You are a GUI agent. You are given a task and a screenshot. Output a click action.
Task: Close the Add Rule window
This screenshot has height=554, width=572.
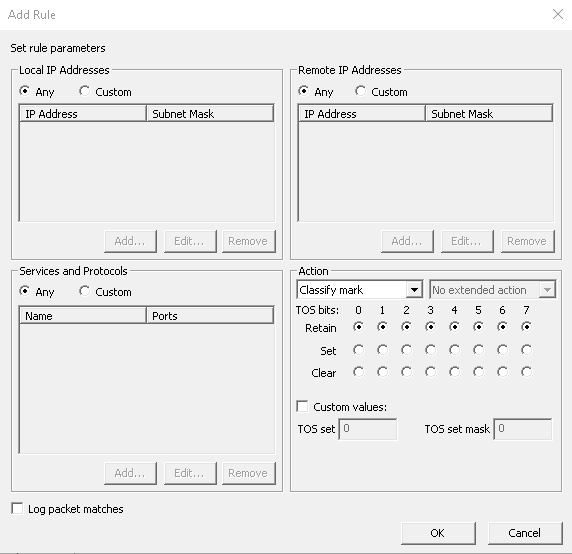(x=558, y=14)
